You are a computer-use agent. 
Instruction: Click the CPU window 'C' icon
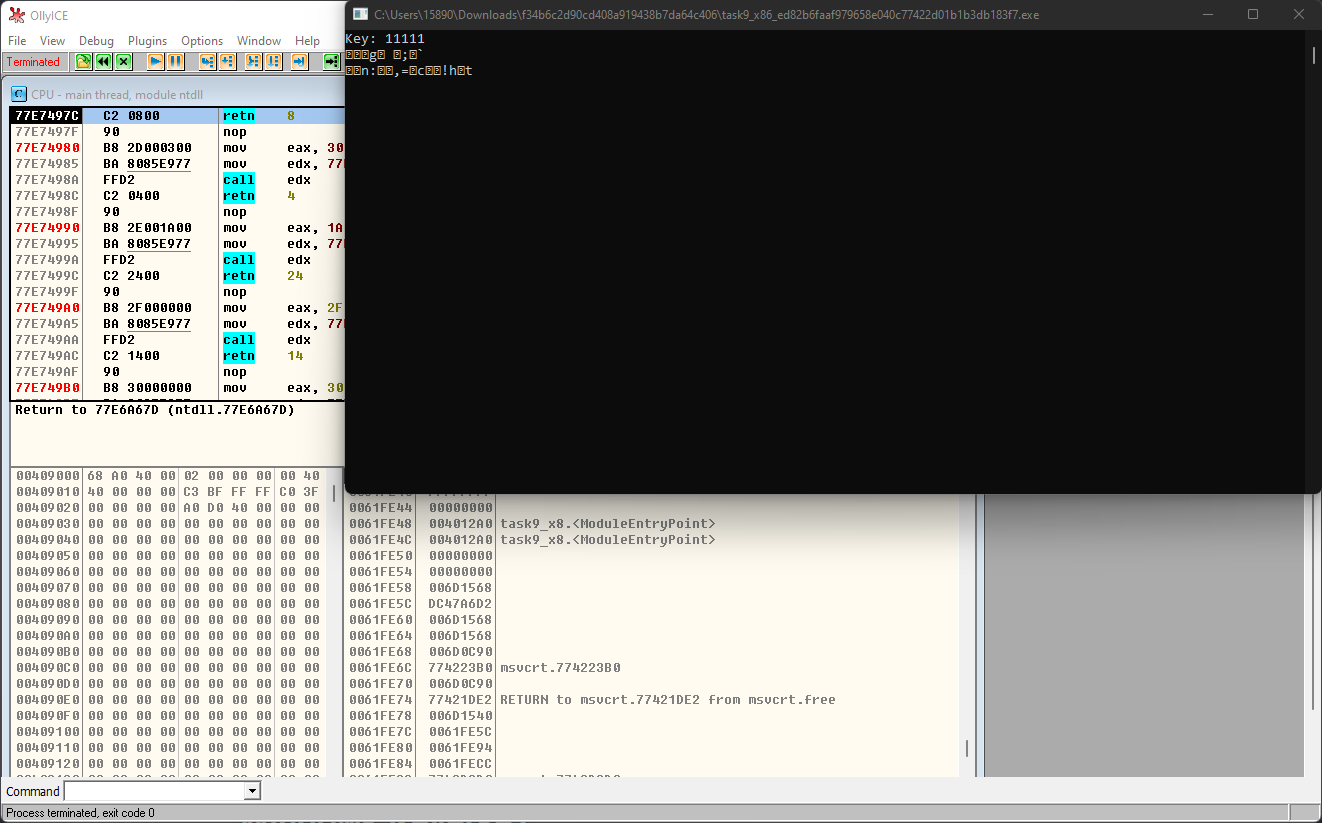[x=19, y=94]
